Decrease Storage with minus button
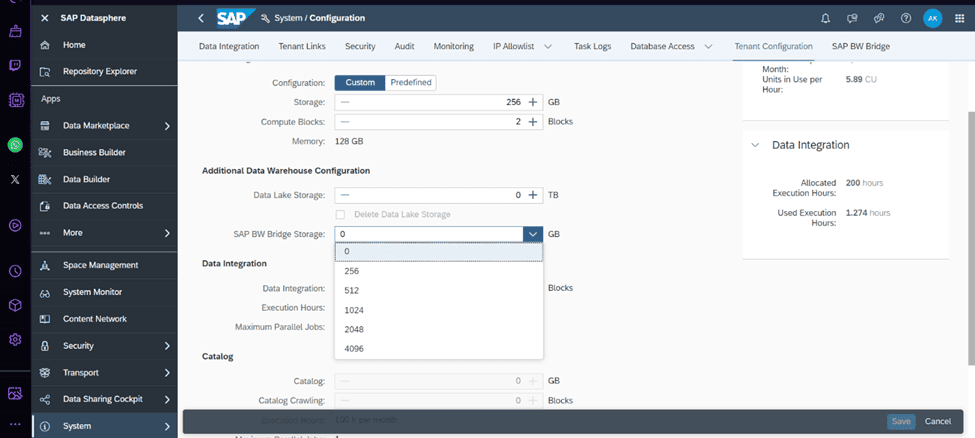This screenshot has width=975, height=438. point(344,102)
